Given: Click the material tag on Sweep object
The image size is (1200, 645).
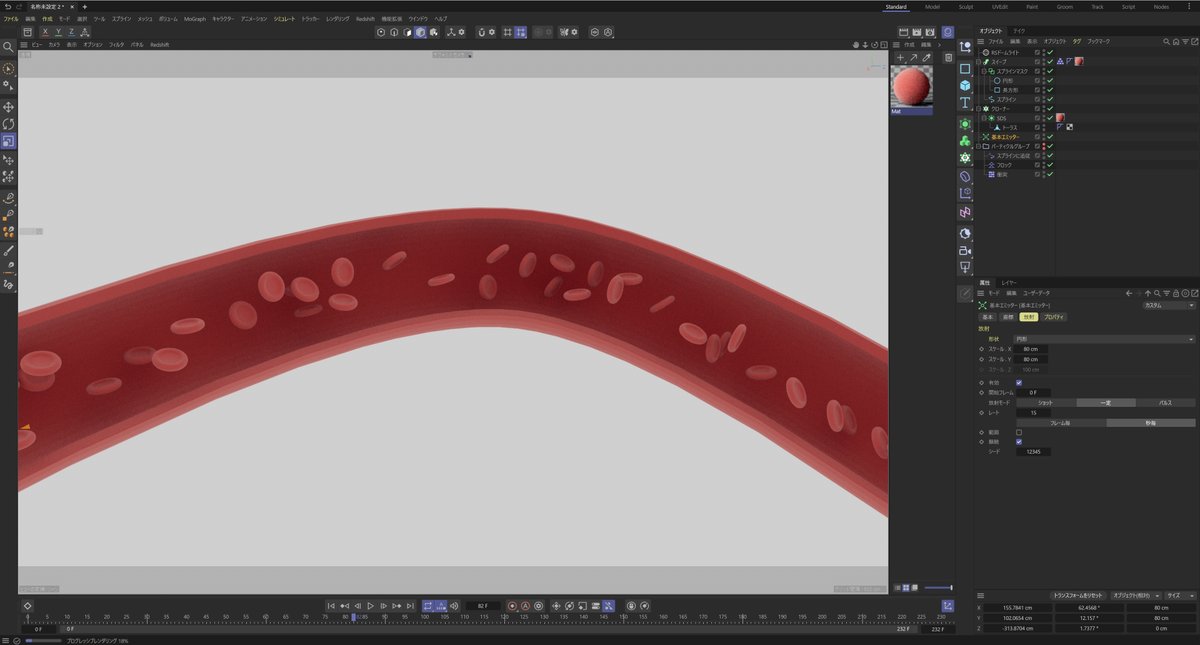Looking at the screenshot, I should click(1080, 61).
